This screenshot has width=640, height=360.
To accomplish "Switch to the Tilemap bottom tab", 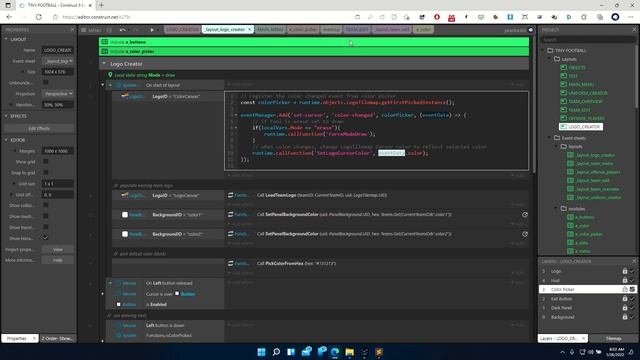I will tap(613, 338).
